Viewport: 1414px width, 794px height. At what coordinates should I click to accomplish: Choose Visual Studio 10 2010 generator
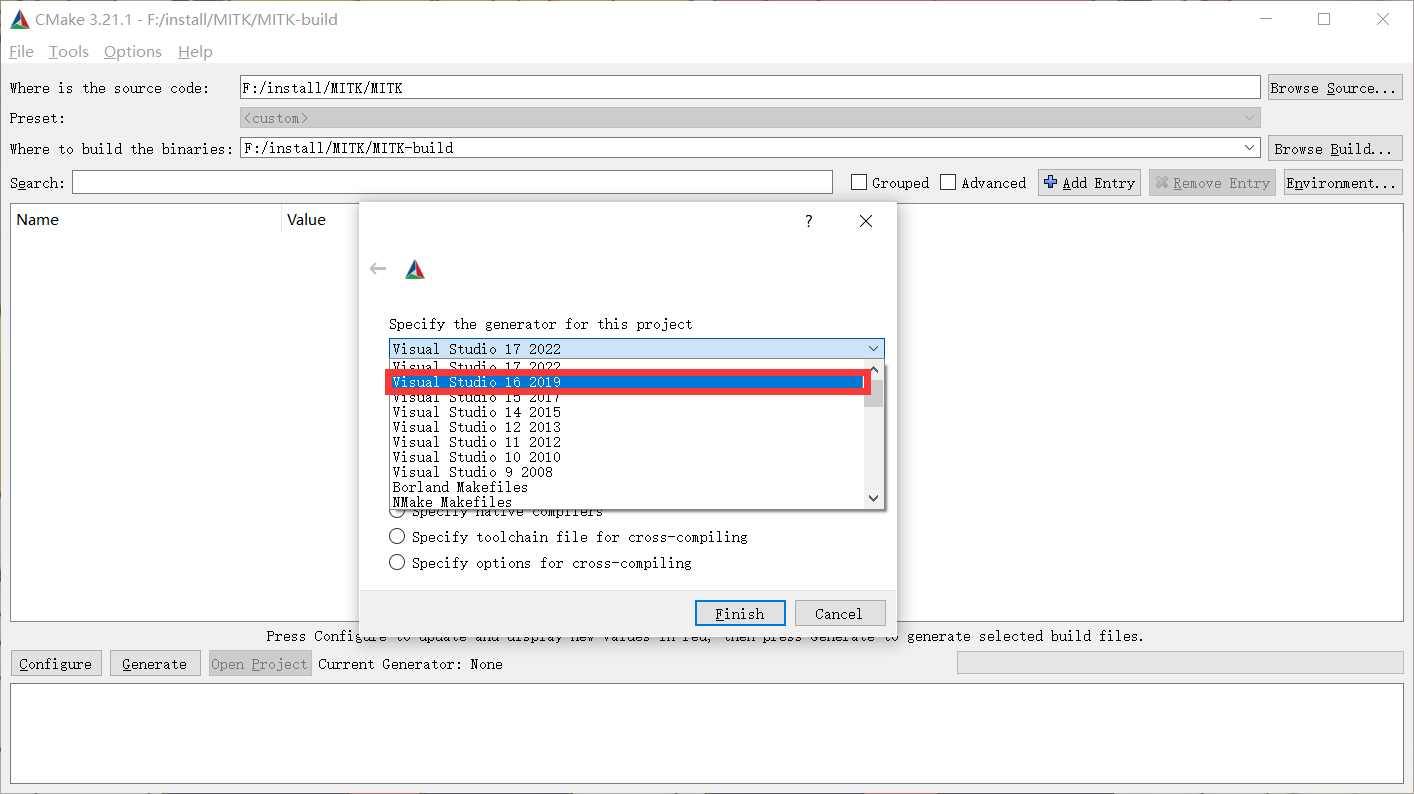tap(627, 457)
